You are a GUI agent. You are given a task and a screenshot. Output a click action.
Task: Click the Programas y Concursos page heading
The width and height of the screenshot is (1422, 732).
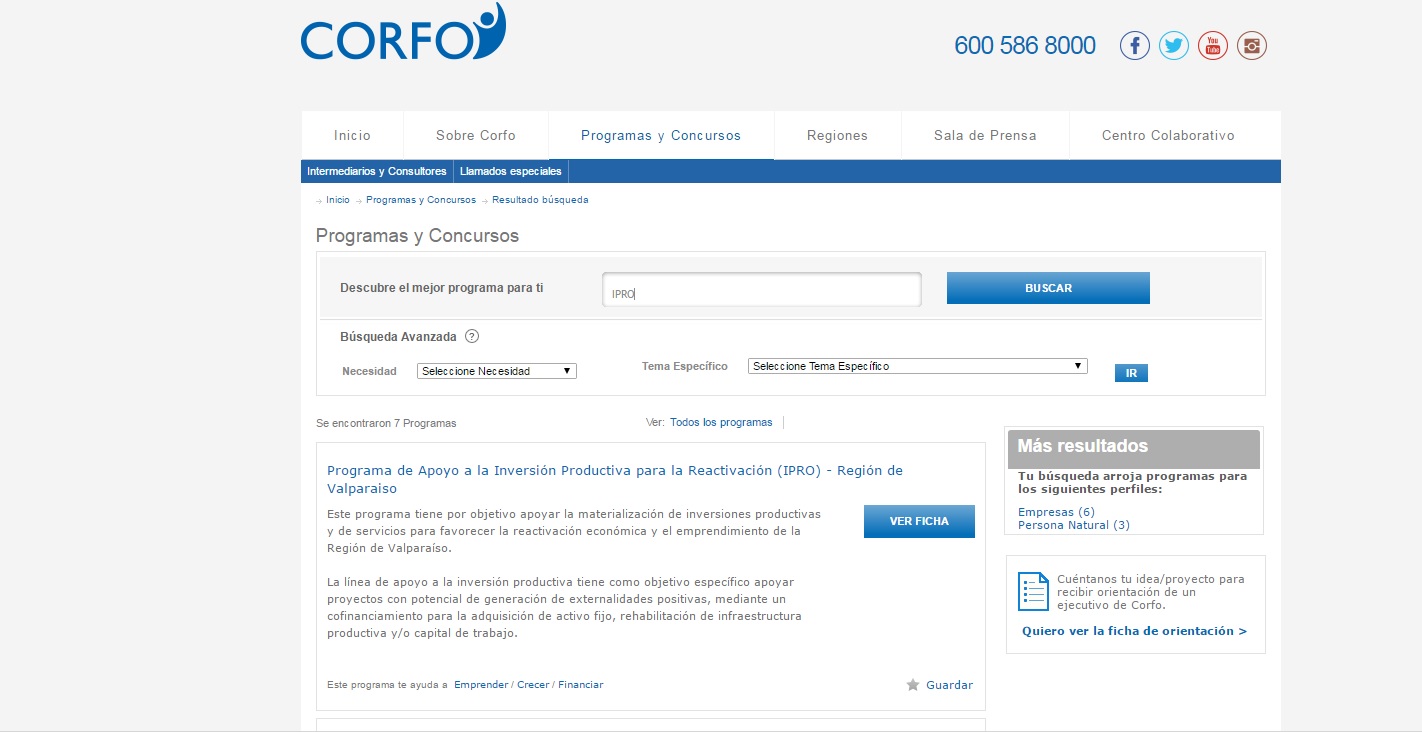417,236
